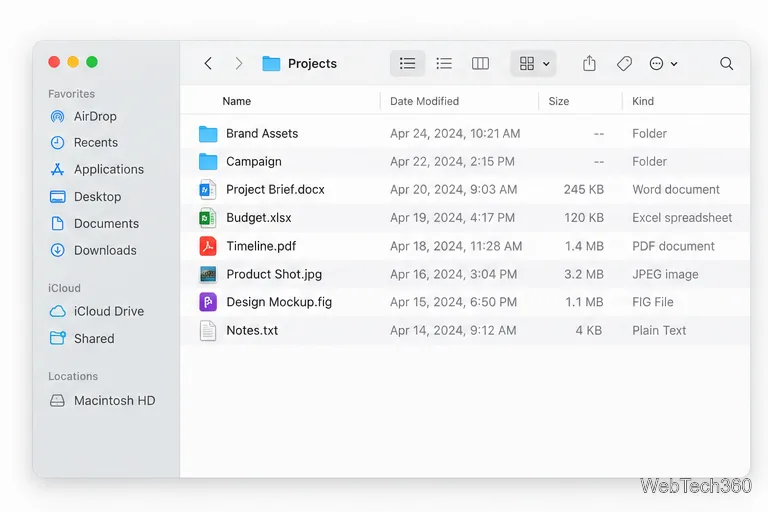Click the Campaign file name

[x=254, y=162]
